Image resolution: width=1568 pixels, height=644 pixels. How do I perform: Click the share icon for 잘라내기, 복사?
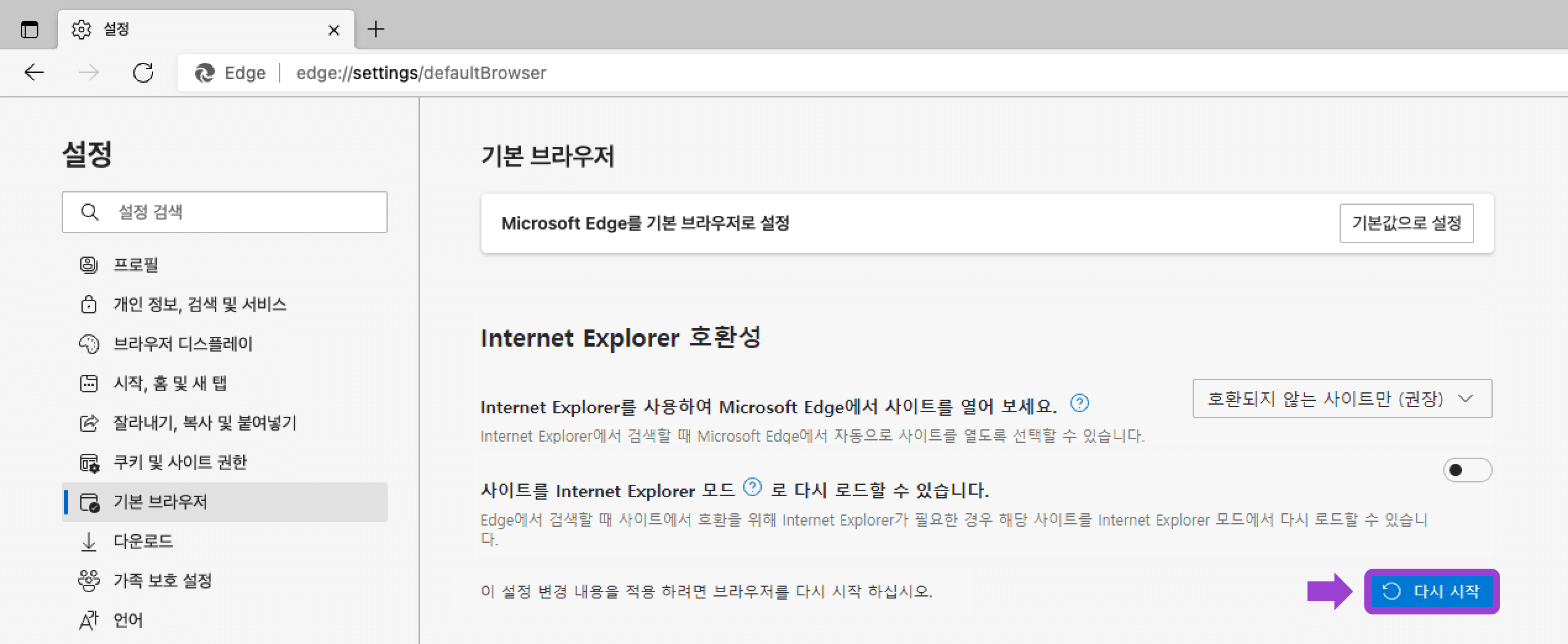(x=89, y=423)
